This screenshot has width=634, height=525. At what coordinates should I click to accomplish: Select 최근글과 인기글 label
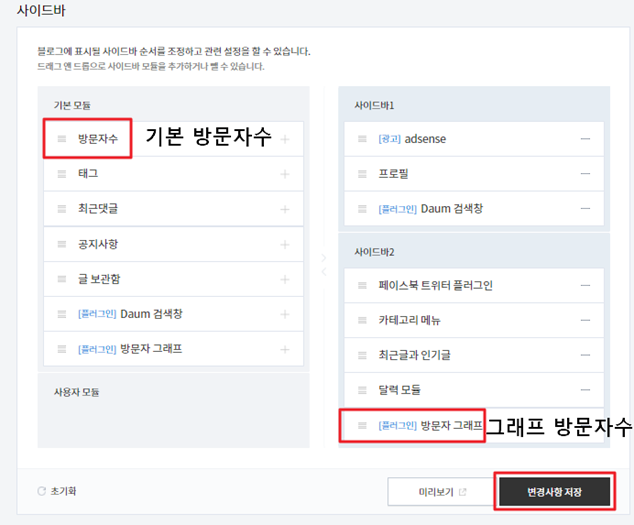[x=414, y=355]
